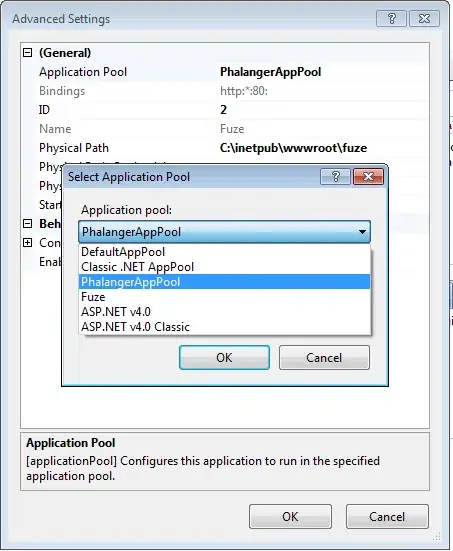
Task: Select DefaultAppPool from the list
Action: tap(225, 252)
